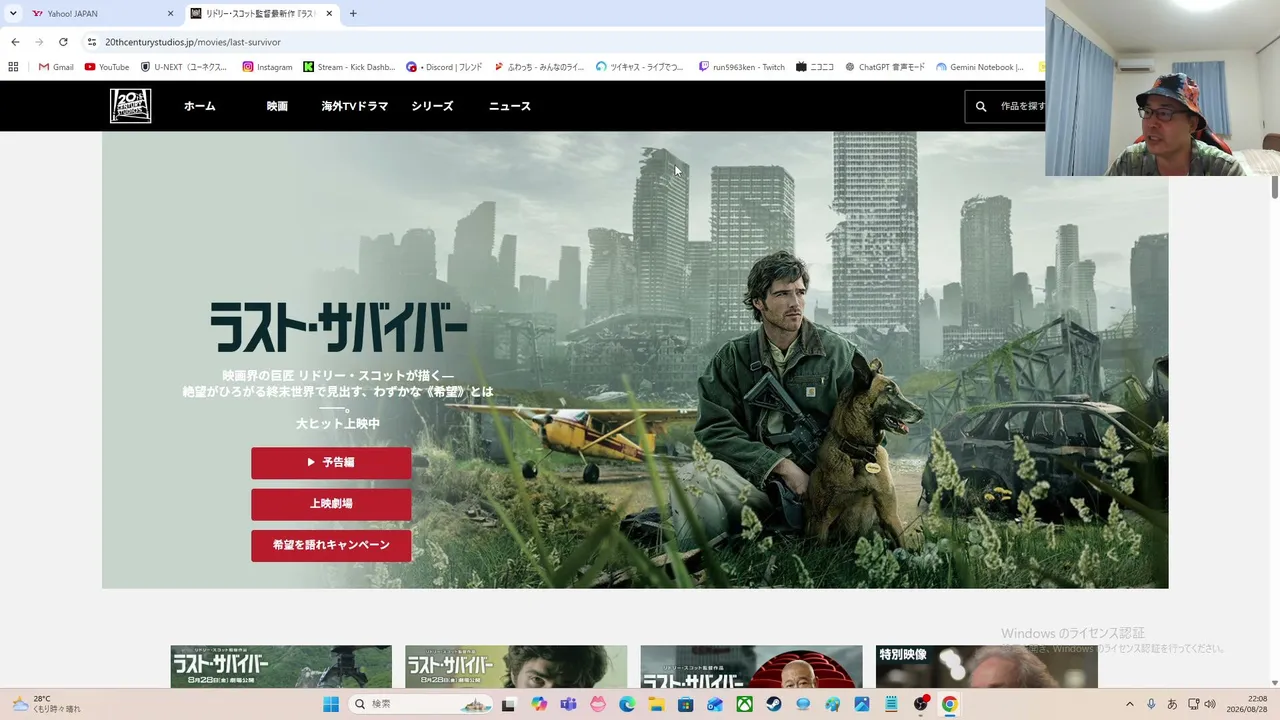Reload the page with the refresh icon

pos(63,42)
